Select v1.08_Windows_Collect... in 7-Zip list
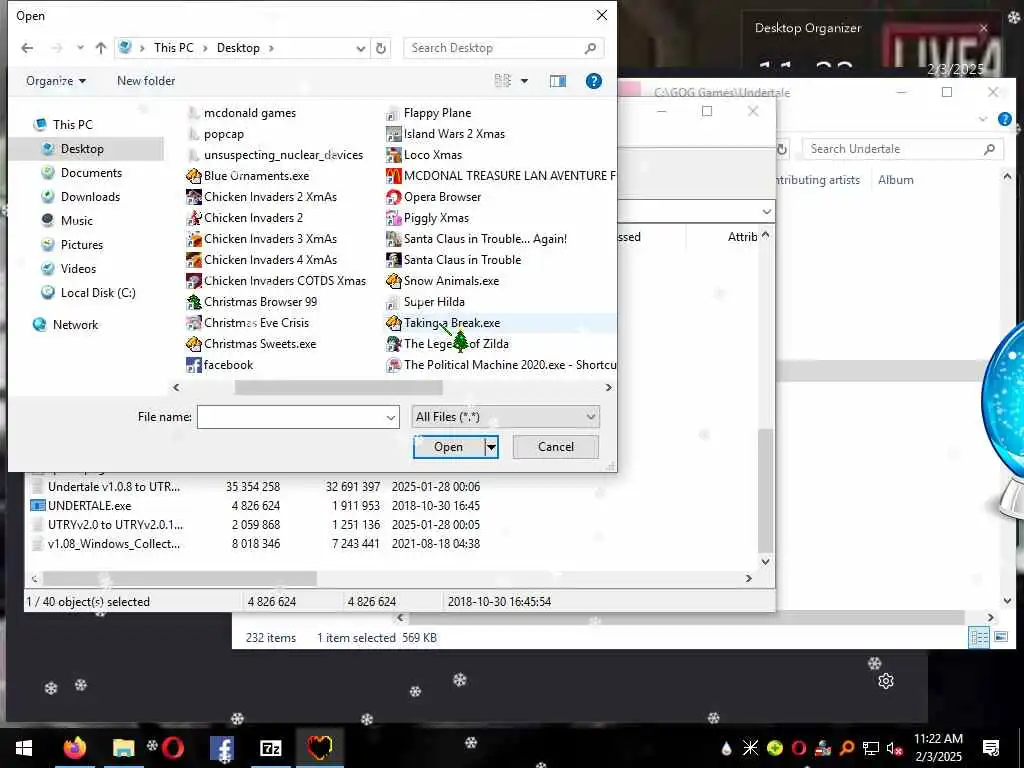Image resolution: width=1024 pixels, height=768 pixels. (113, 543)
